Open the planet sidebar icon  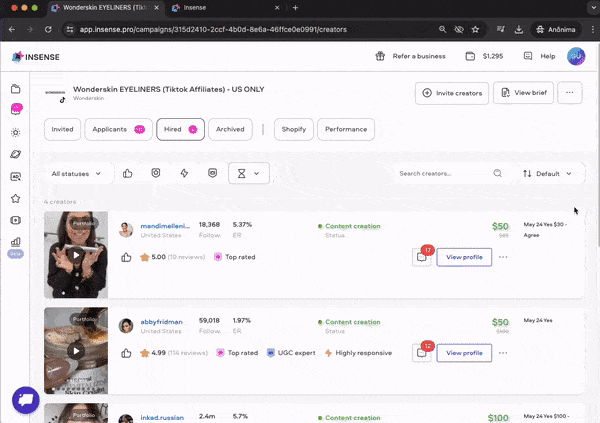[x=16, y=154]
